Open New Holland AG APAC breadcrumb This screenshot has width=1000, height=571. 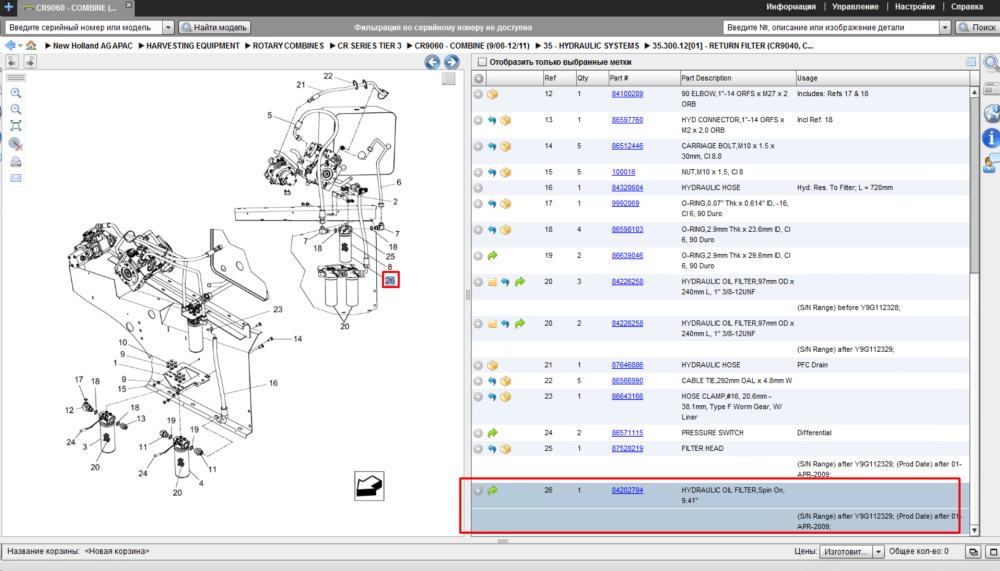click(x=92, y=46)
